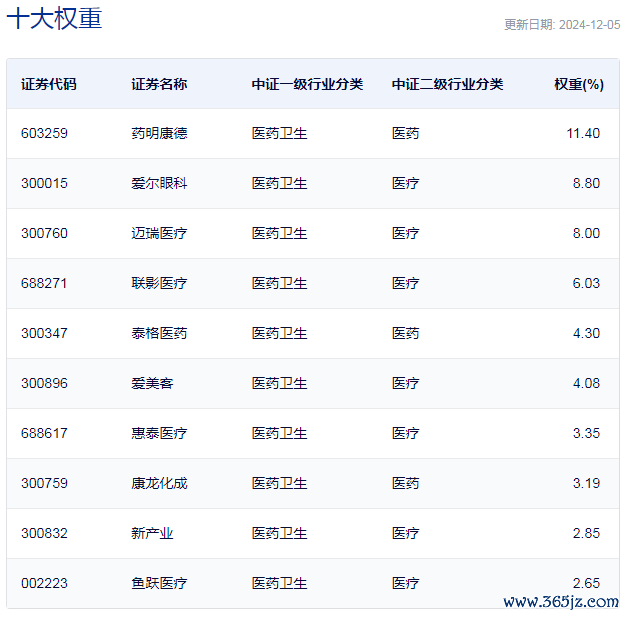This screenshot has height=617, width=626.
Task: Select security code 300759
Action: (44, 483)
